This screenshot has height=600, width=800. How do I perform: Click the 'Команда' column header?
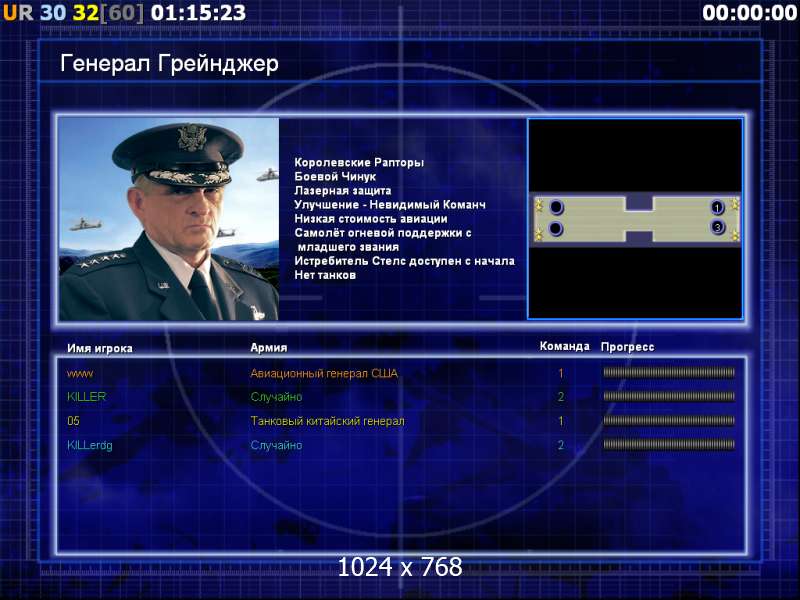click(x=564, y=346)
